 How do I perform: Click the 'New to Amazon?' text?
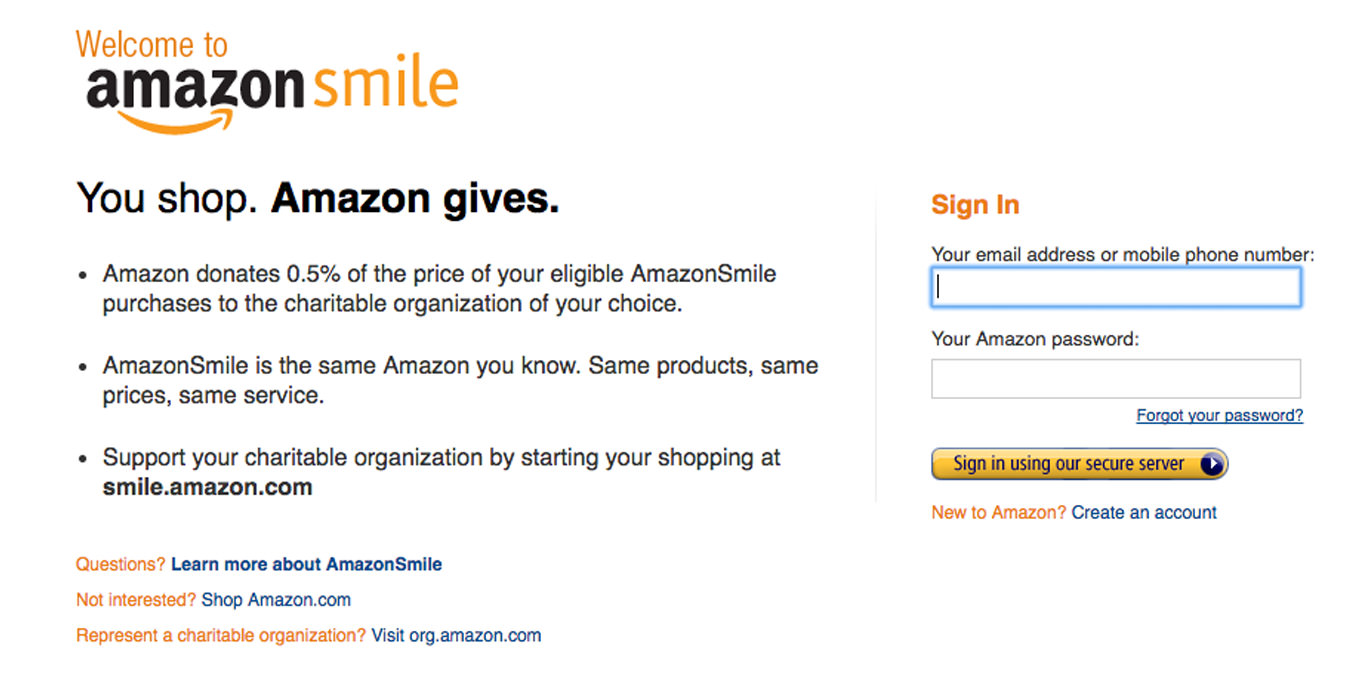[999, 513]
